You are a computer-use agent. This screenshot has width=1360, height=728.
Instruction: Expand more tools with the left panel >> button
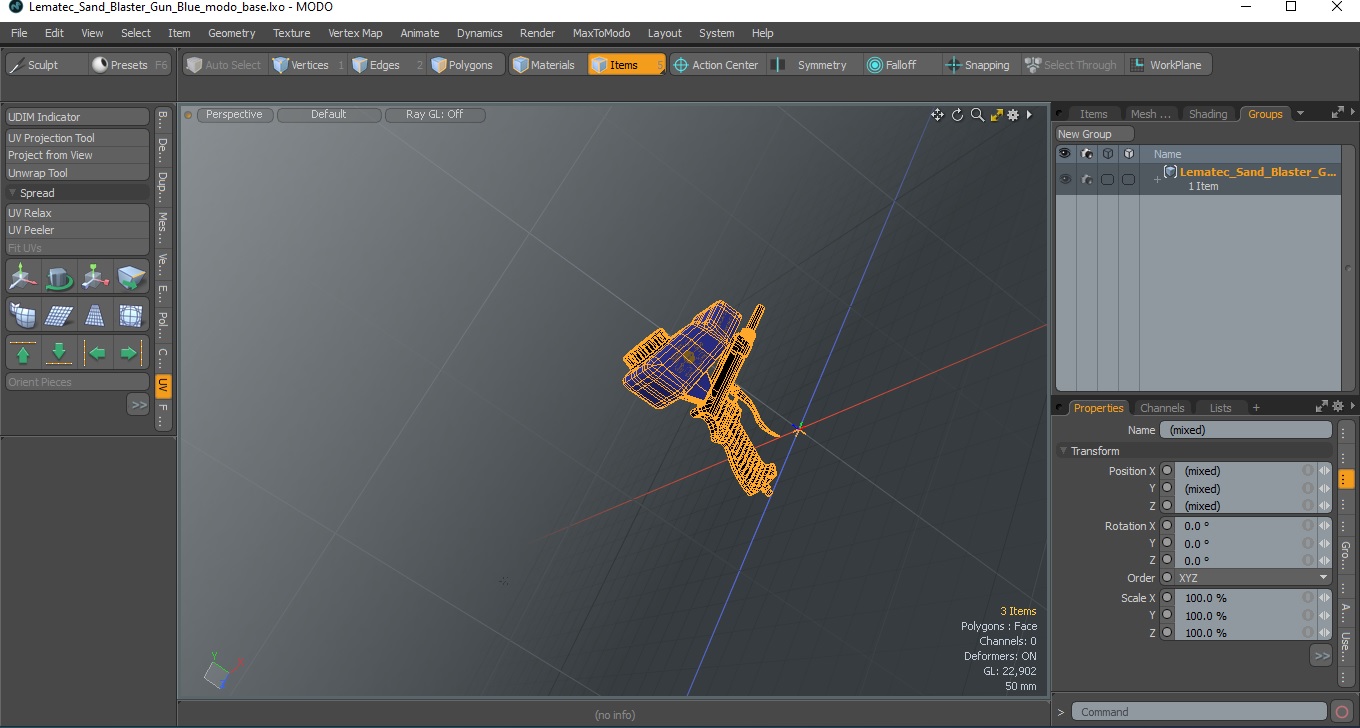[138, 404]
